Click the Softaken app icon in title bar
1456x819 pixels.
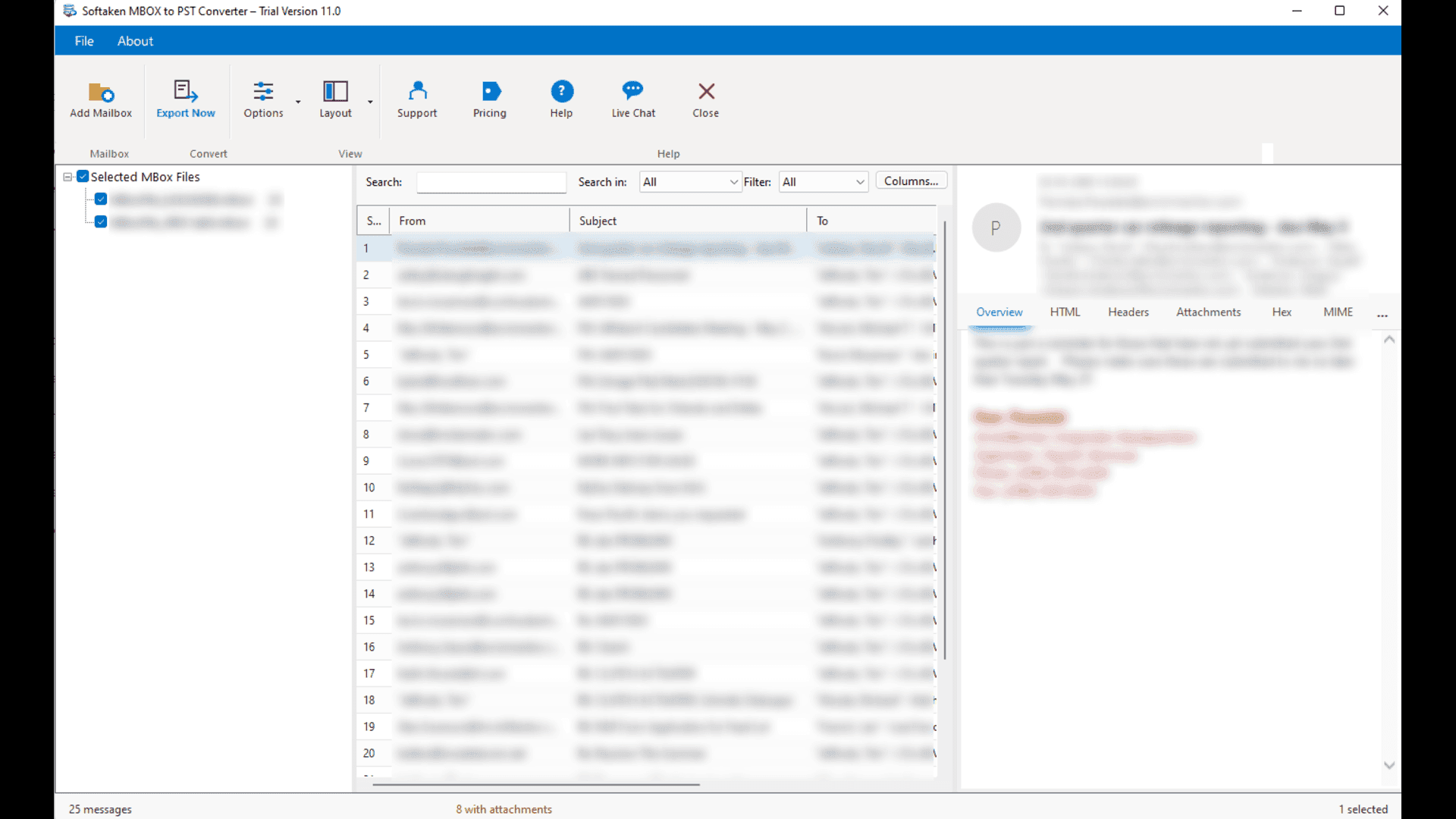70,11
